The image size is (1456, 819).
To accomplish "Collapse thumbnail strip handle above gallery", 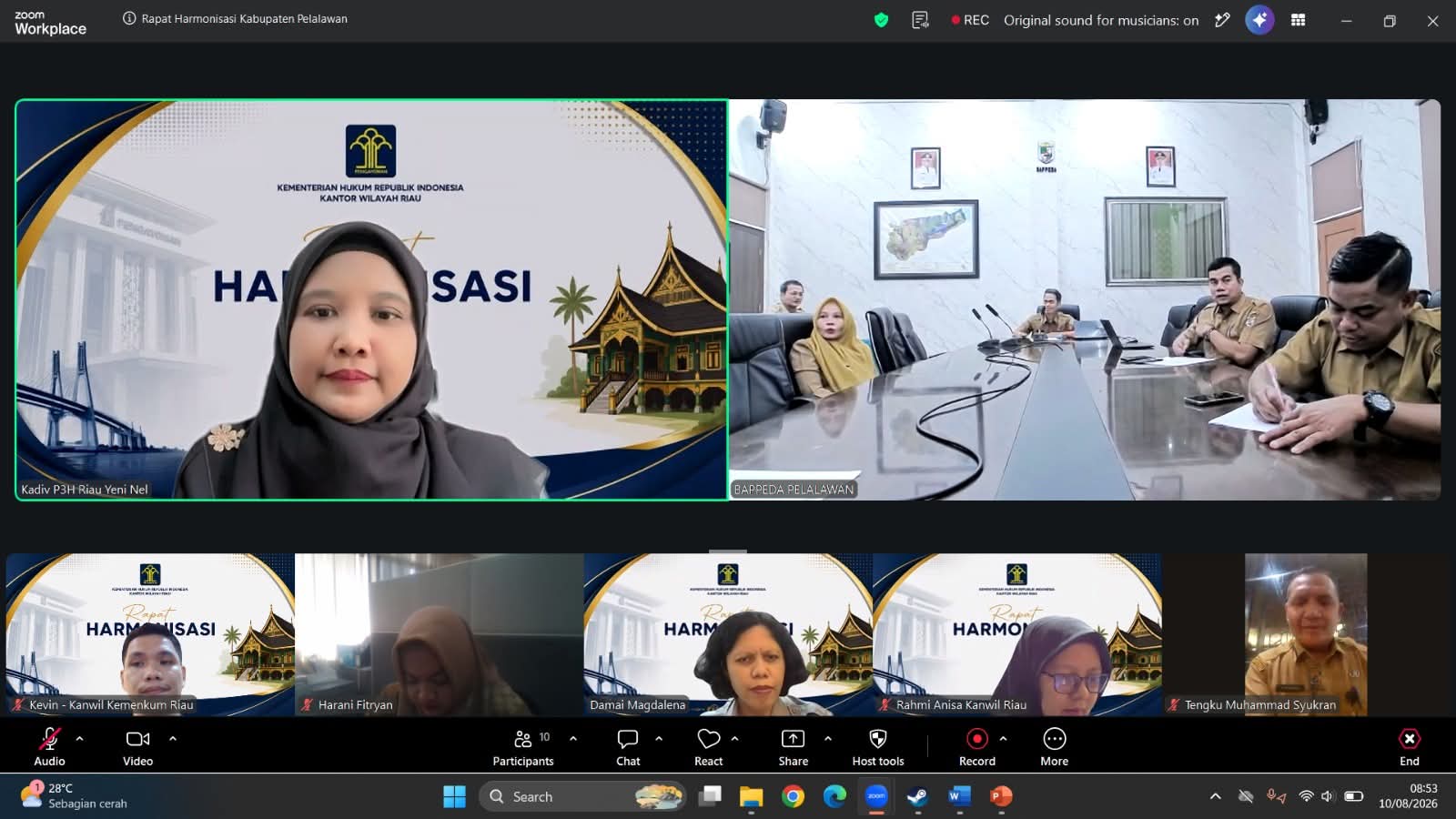I will coord(728,551).
